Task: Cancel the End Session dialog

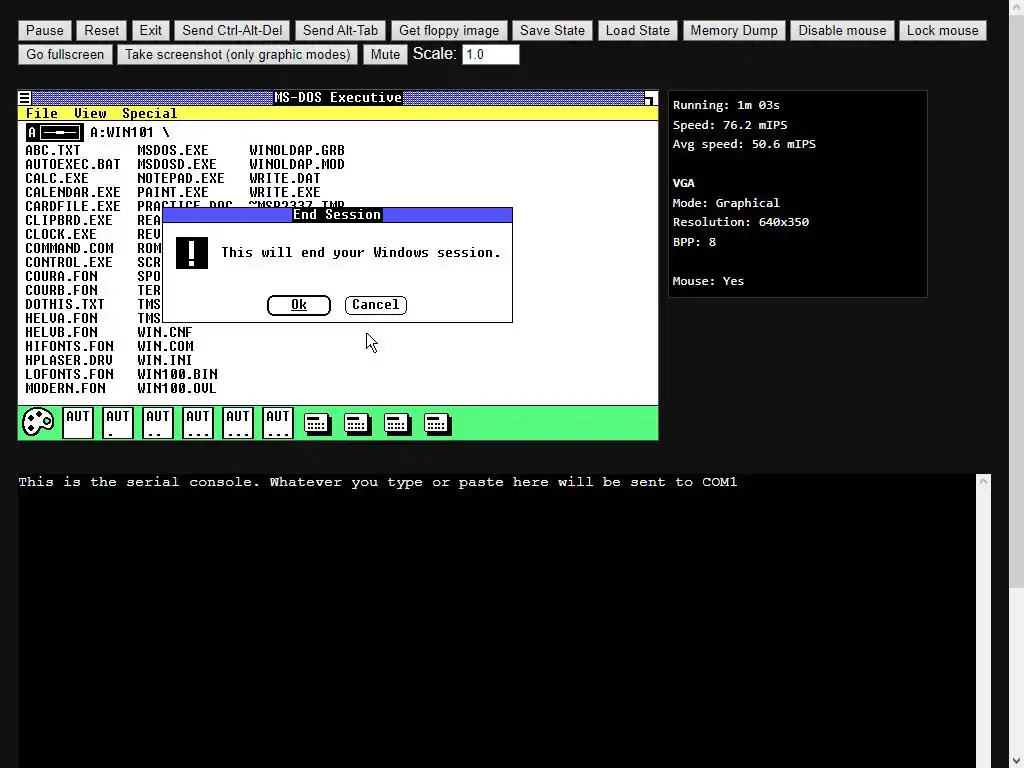Action: click(376, 305)
